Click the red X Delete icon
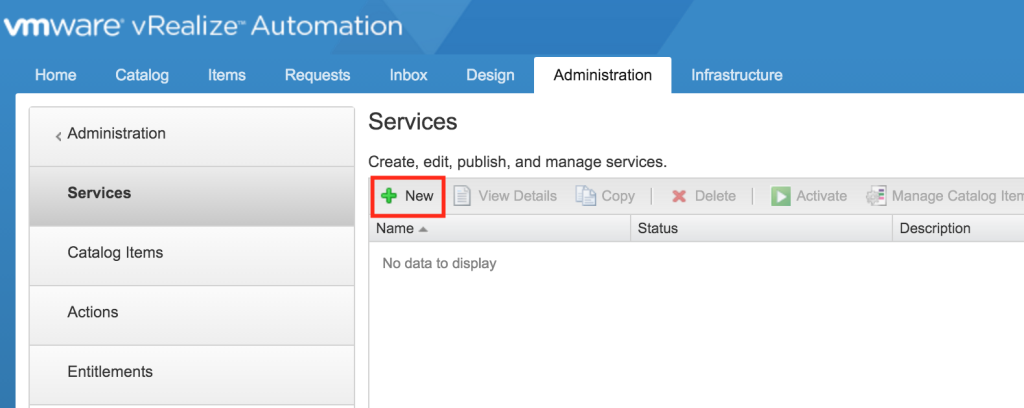 pyautogui.click(x=679, y=196)
